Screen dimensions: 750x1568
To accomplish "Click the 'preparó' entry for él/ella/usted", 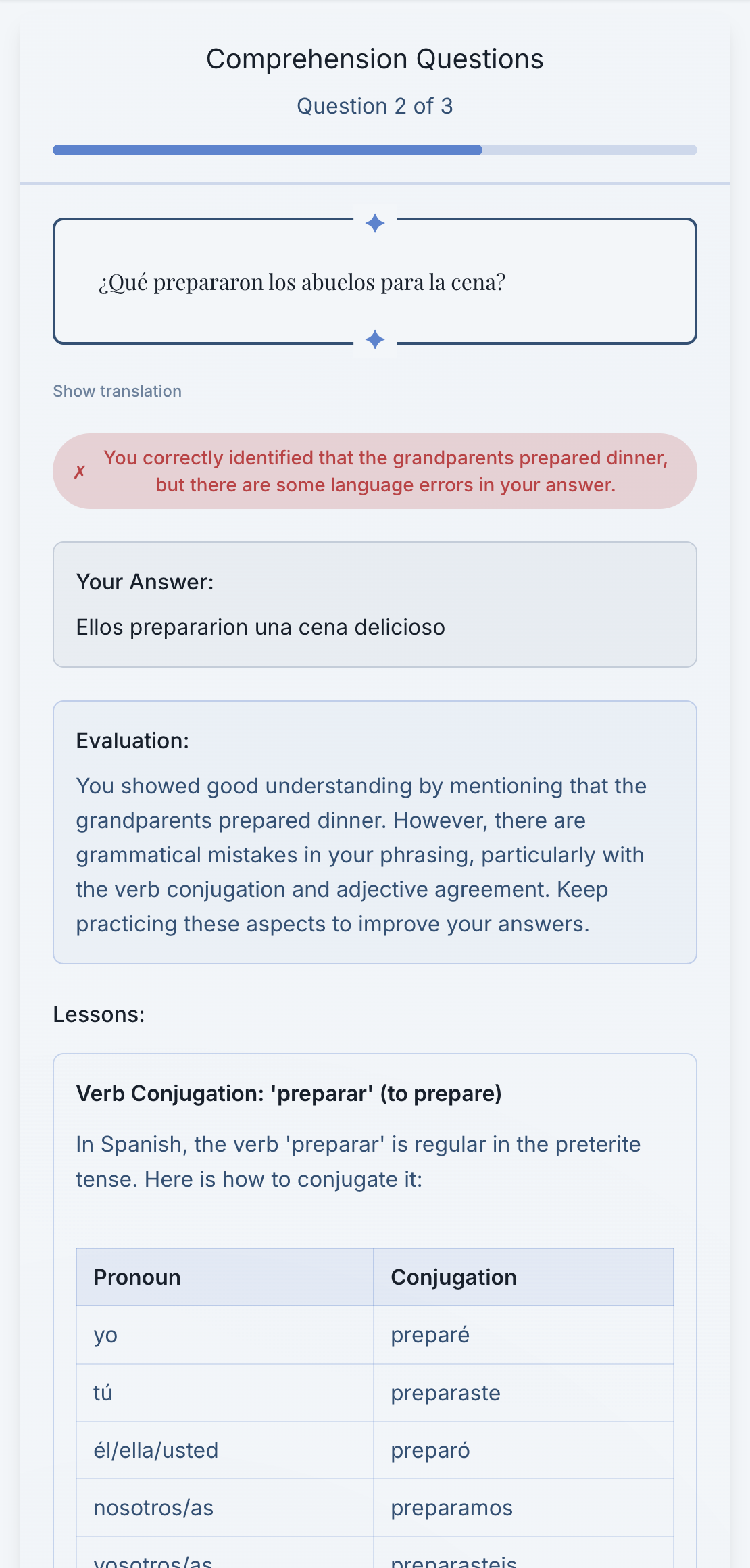I will pos(430,1450).
